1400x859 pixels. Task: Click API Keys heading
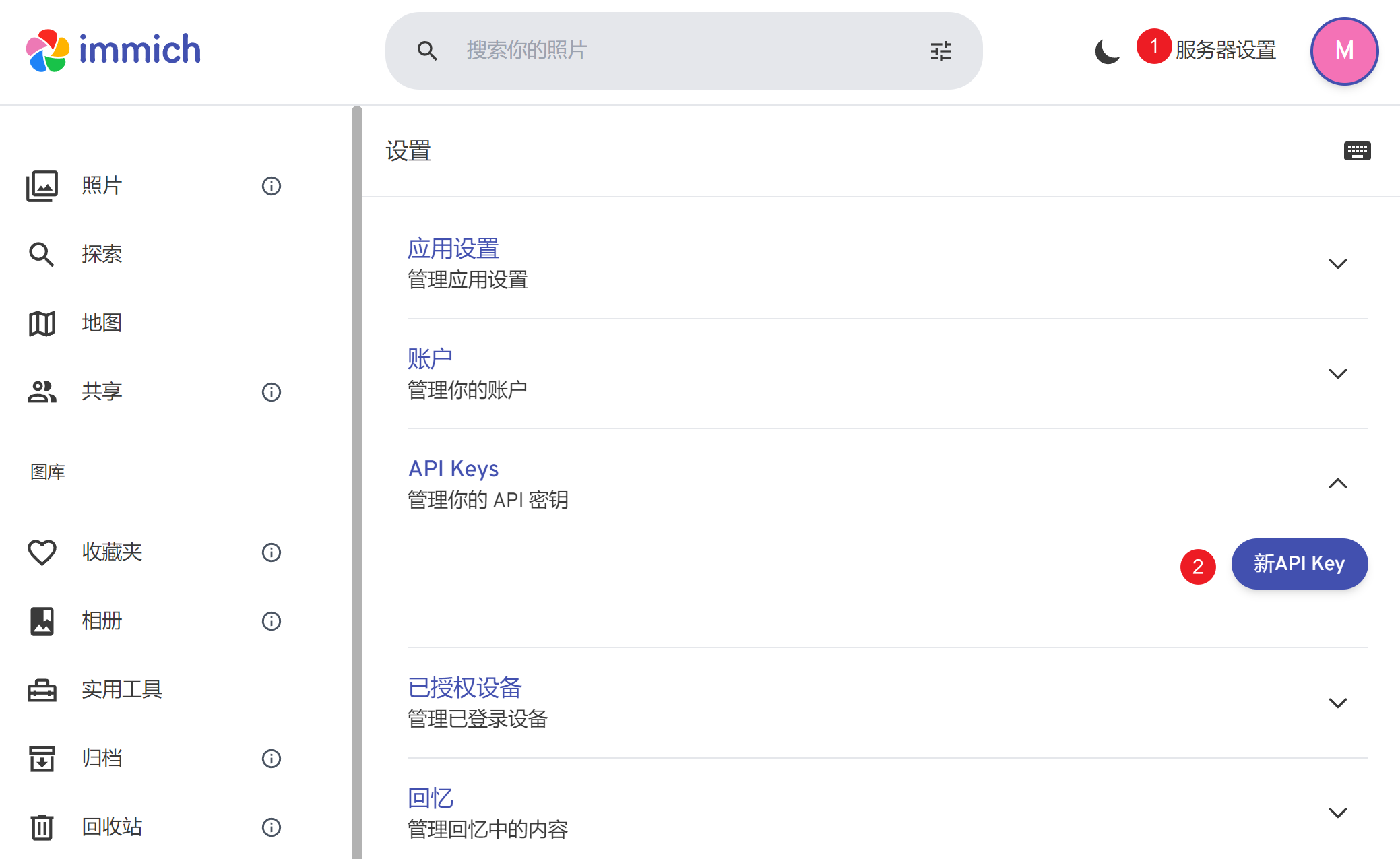tap(453, 468)
